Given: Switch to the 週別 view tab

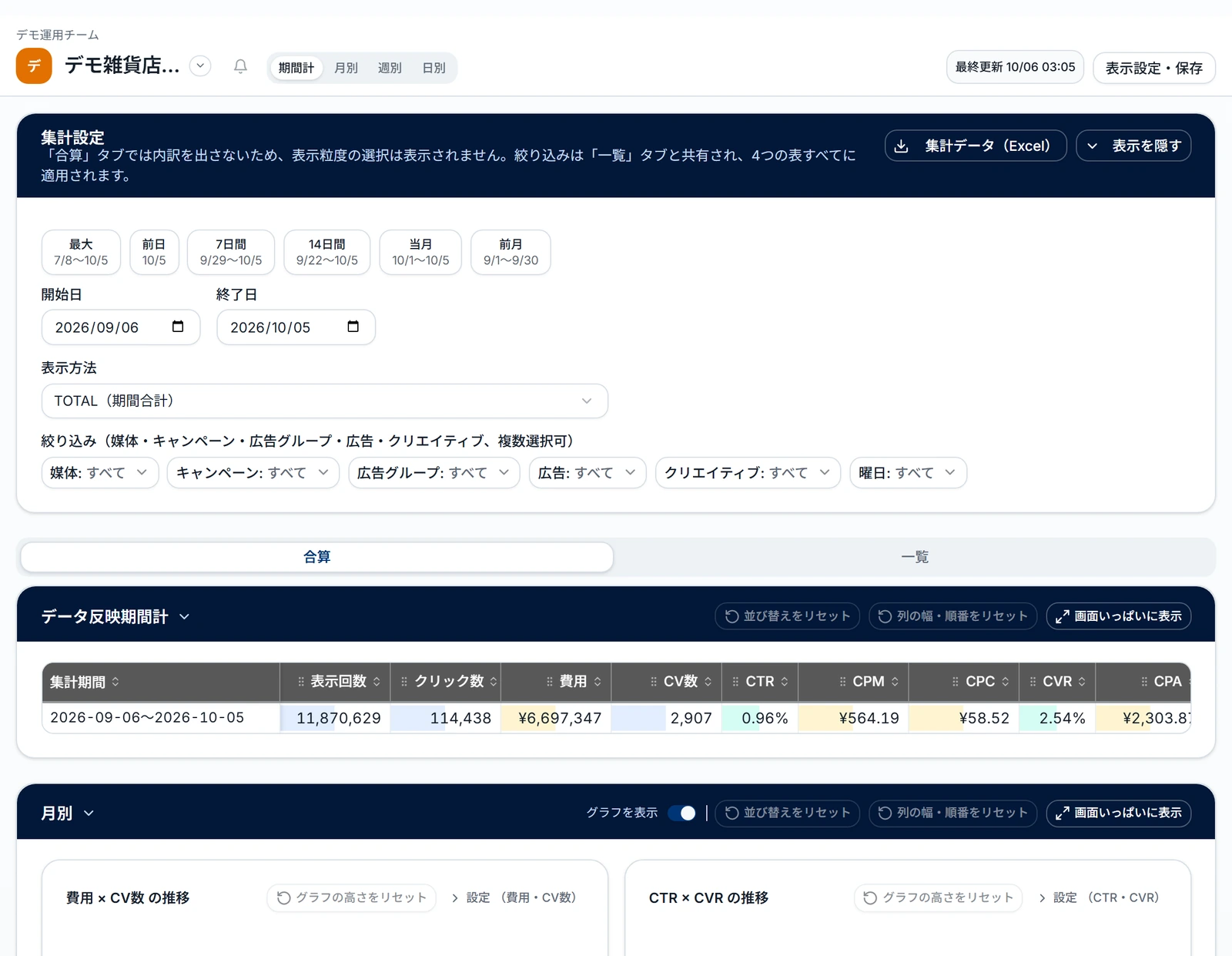Looking at the screenshot, I should (x=390, y=68).
